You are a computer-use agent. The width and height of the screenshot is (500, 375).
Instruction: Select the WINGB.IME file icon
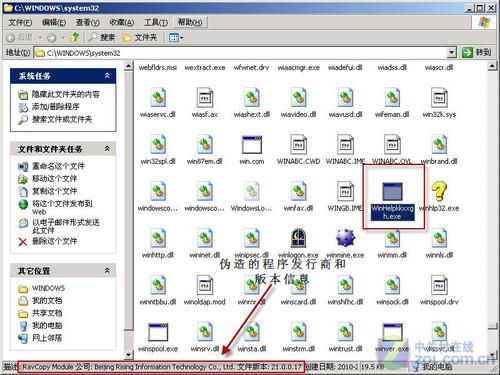[345, 191]
